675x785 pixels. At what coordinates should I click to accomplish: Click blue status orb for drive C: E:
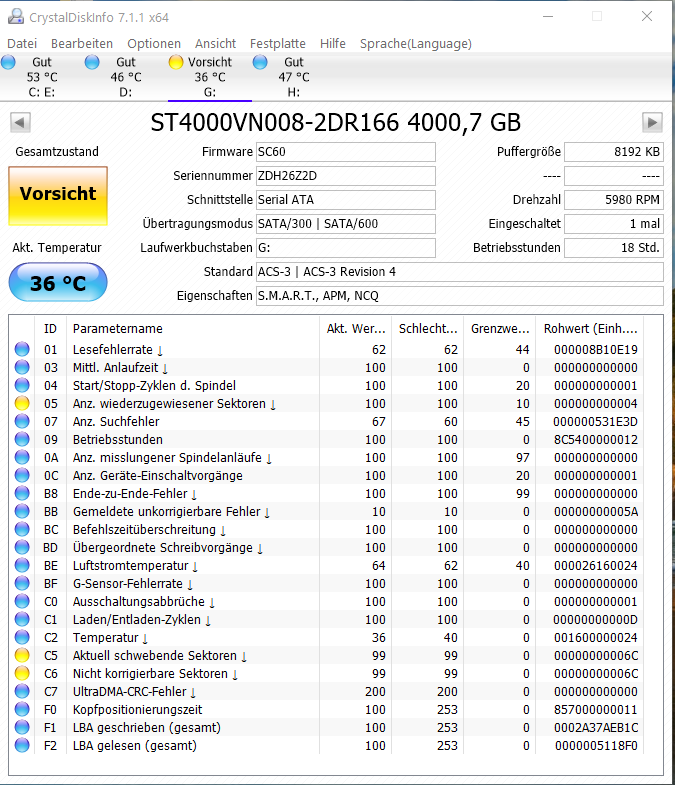9,62
